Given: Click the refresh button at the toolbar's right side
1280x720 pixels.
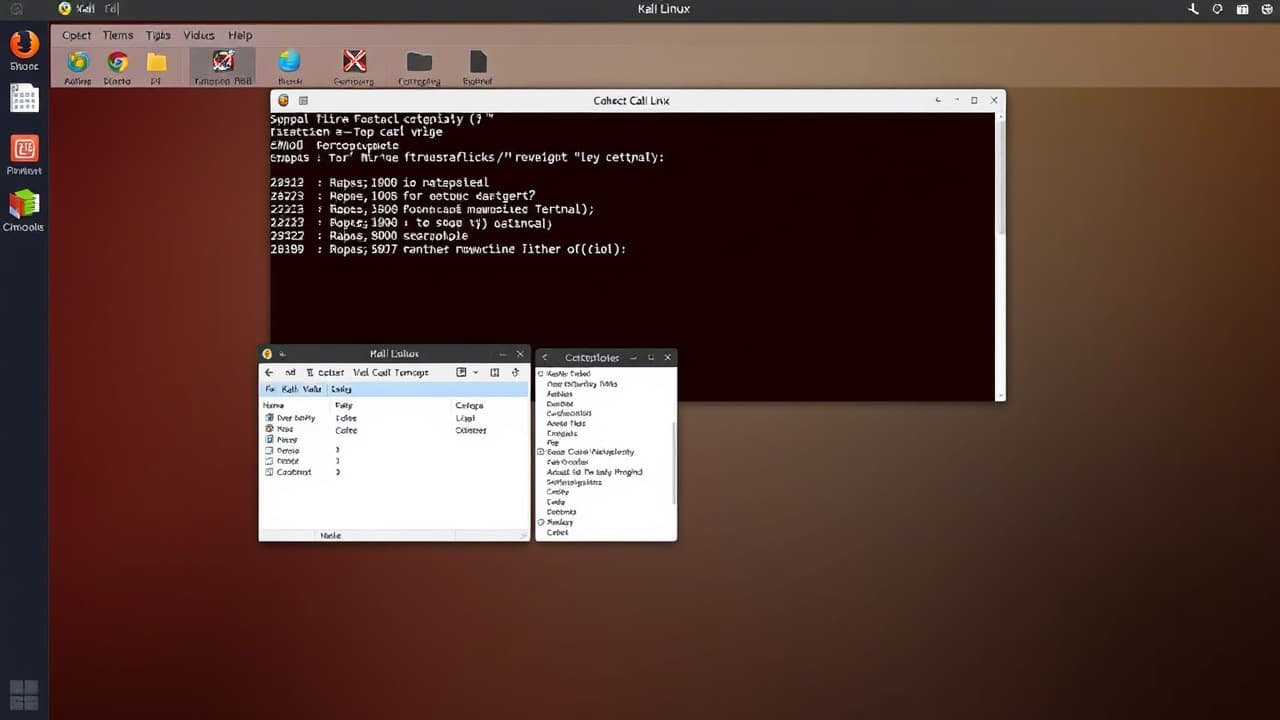Looking at the screenshot, I should (x=515, y=372).
